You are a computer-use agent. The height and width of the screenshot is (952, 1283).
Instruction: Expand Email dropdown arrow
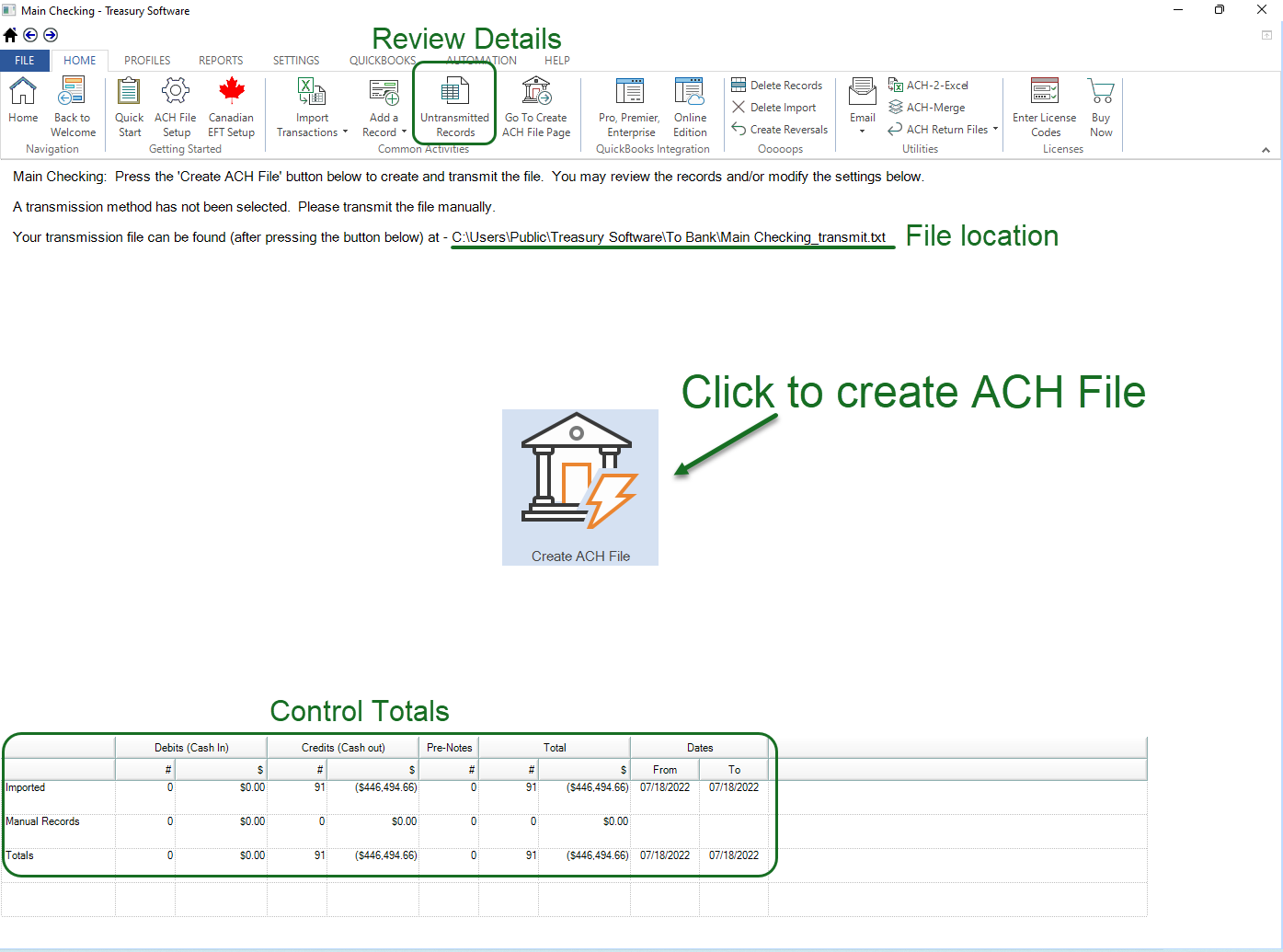pyautogui.click(x=862, y=132)
